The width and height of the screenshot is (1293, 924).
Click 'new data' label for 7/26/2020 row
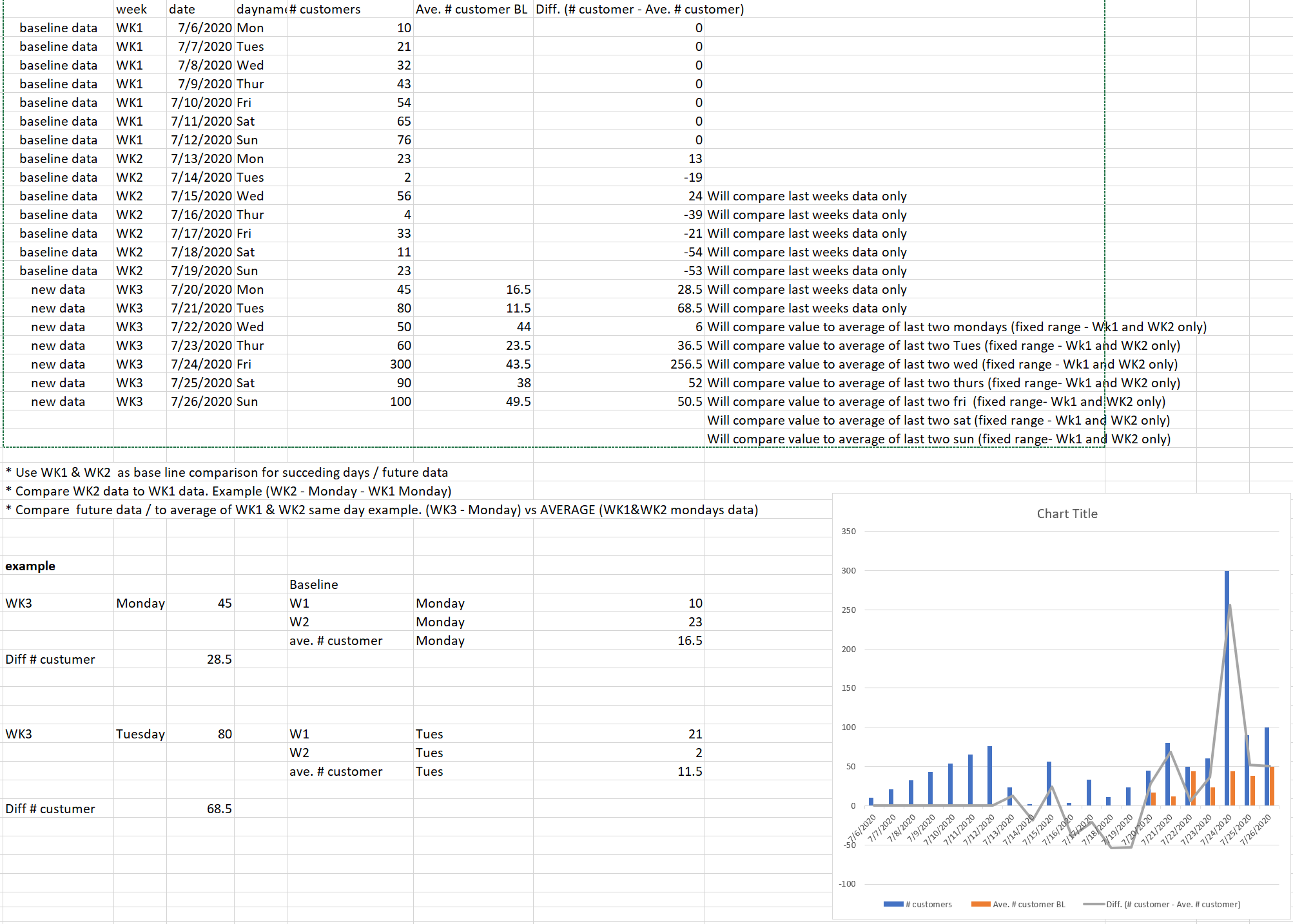[58, 401]
